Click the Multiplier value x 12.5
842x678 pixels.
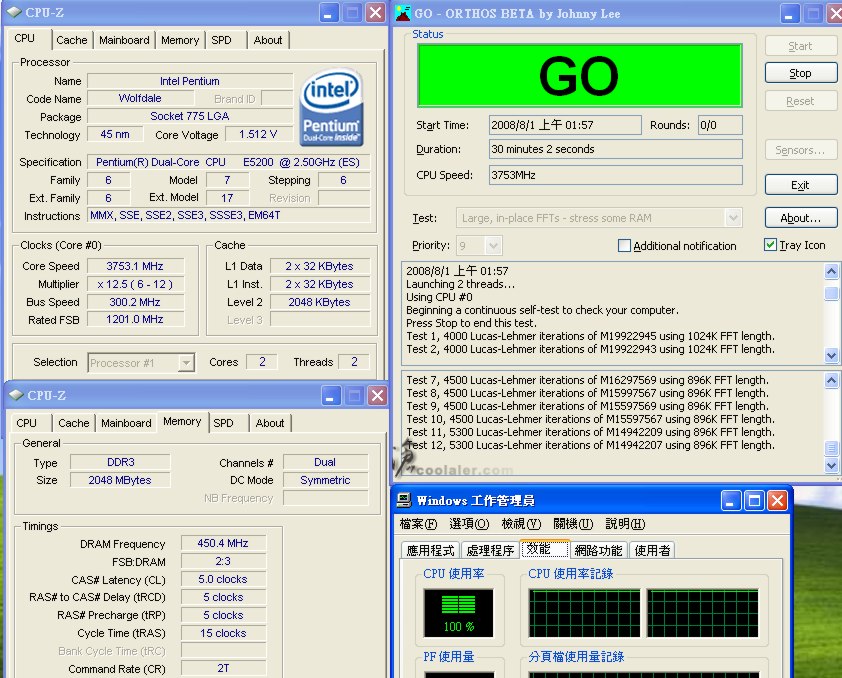click(135, 284)
